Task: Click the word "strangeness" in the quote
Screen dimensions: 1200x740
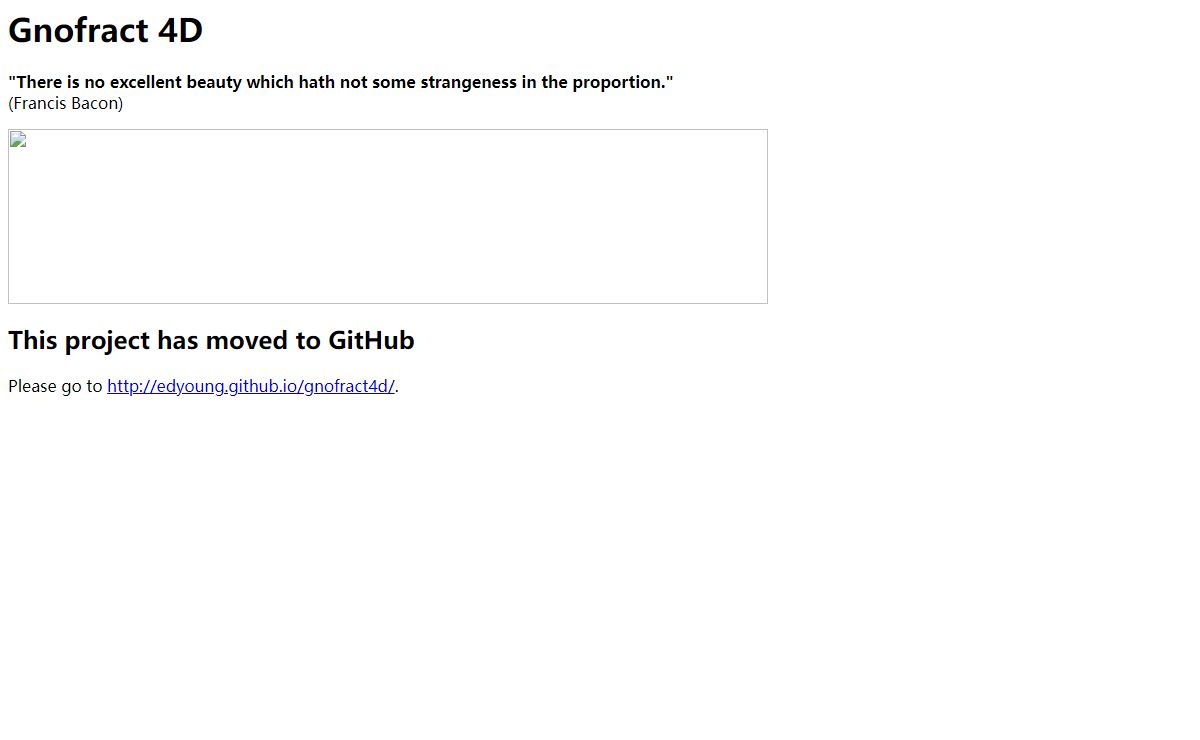Action: tap(468, 82)
